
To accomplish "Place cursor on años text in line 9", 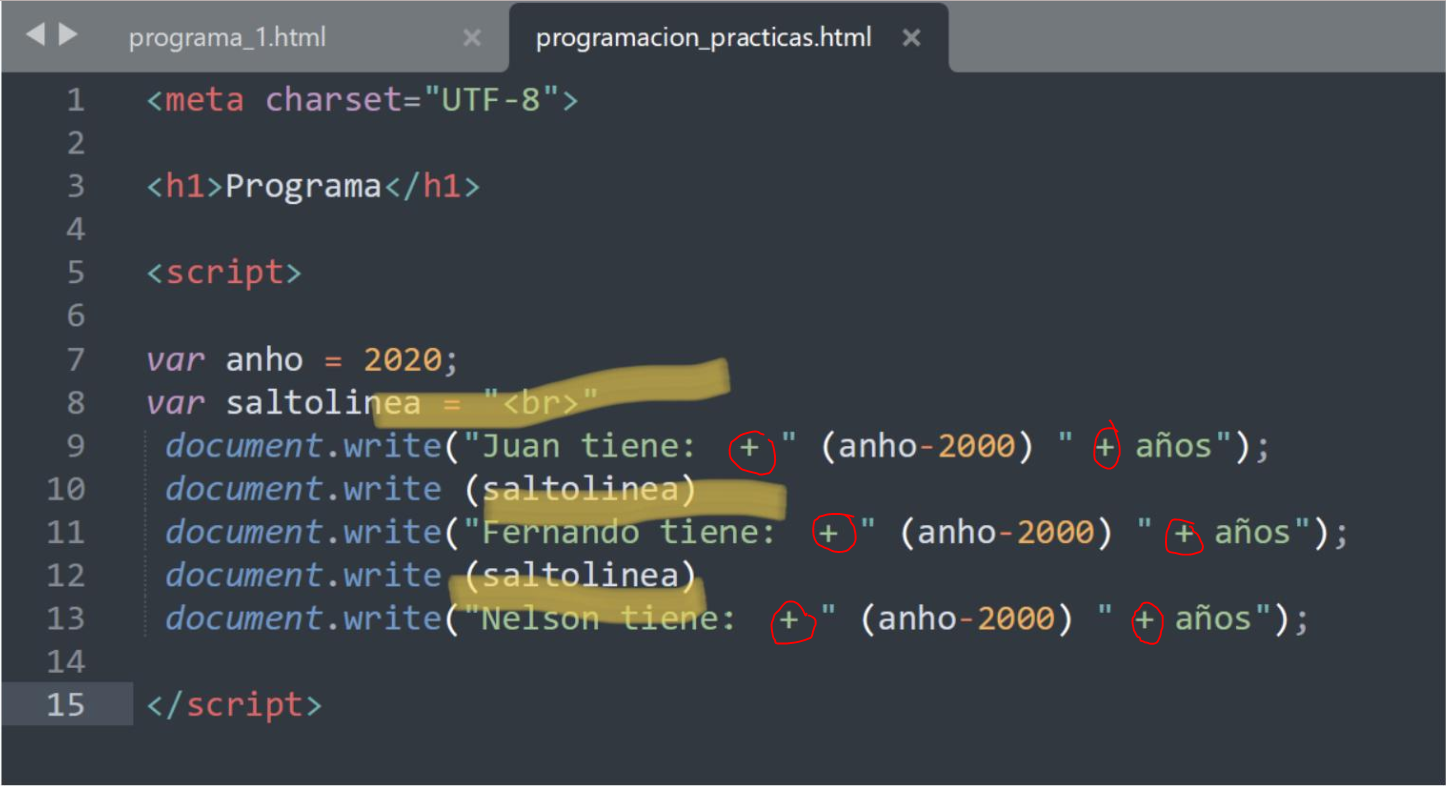I will (x=1174, y=445).
